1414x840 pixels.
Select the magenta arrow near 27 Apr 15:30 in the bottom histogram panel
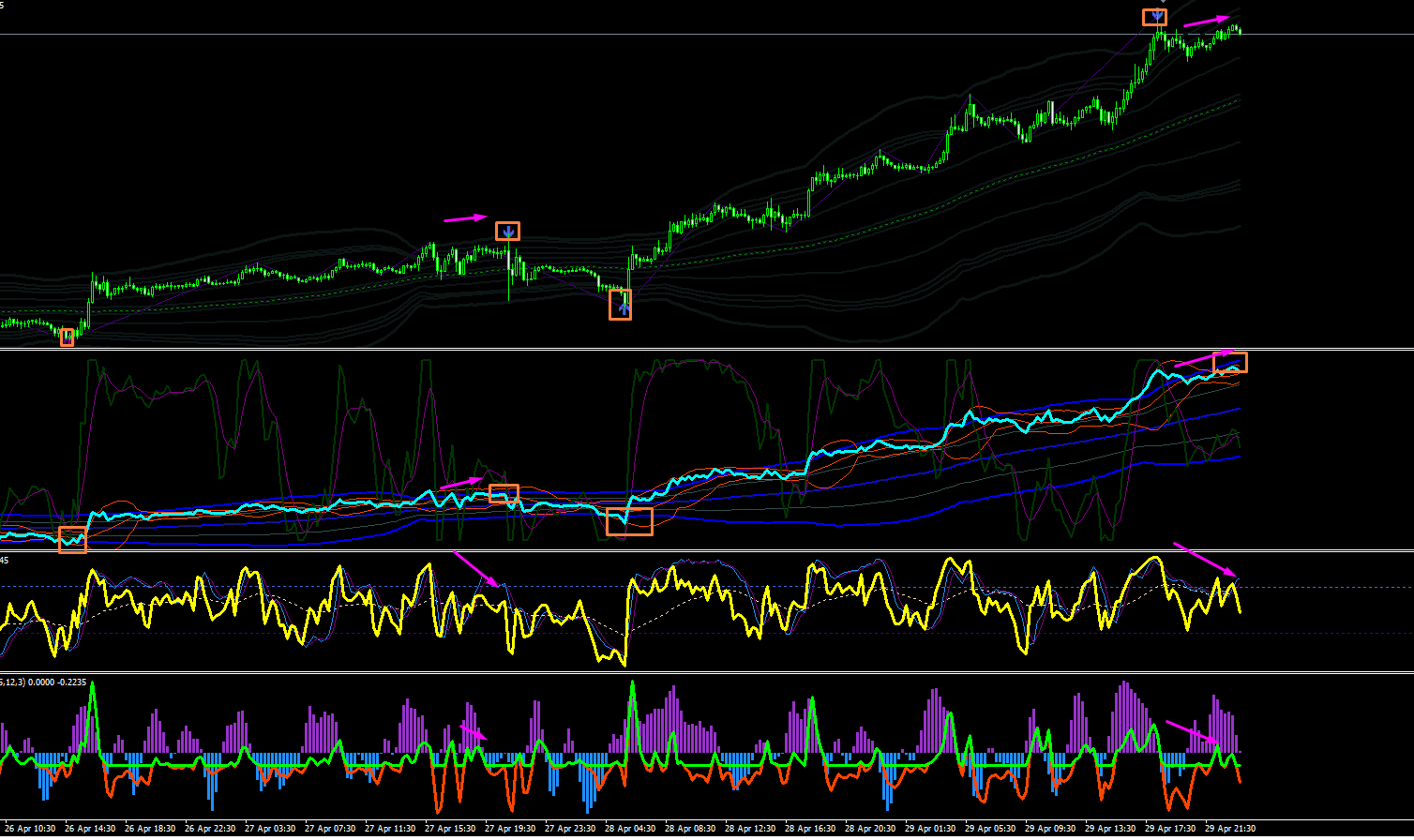point(474,733)
